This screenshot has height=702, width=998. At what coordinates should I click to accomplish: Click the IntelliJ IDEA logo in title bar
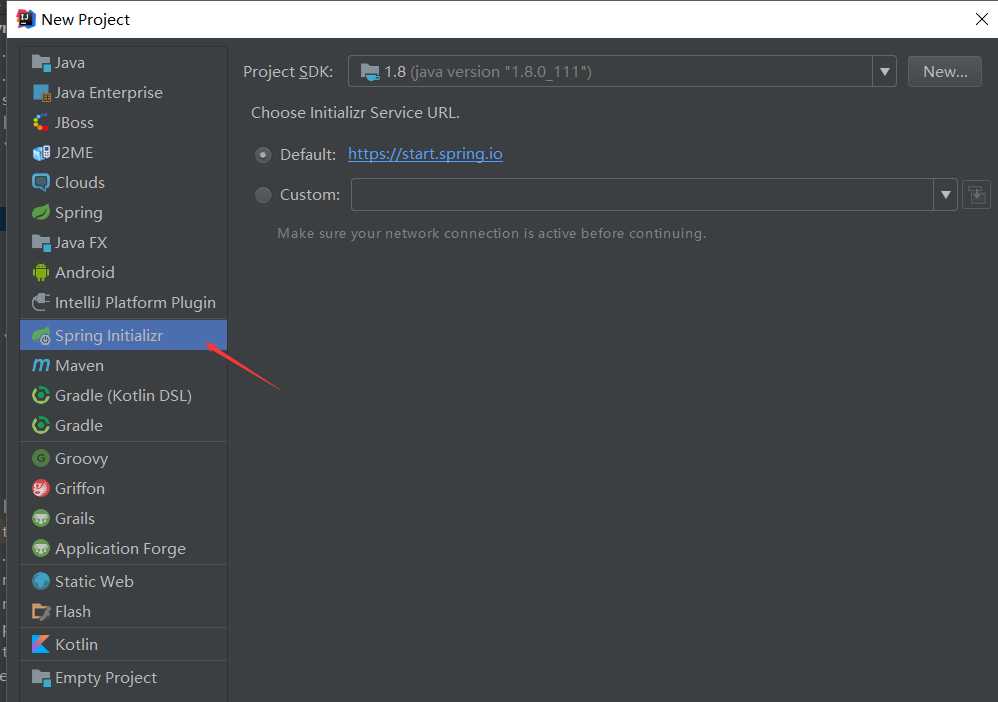coord(25,19)
